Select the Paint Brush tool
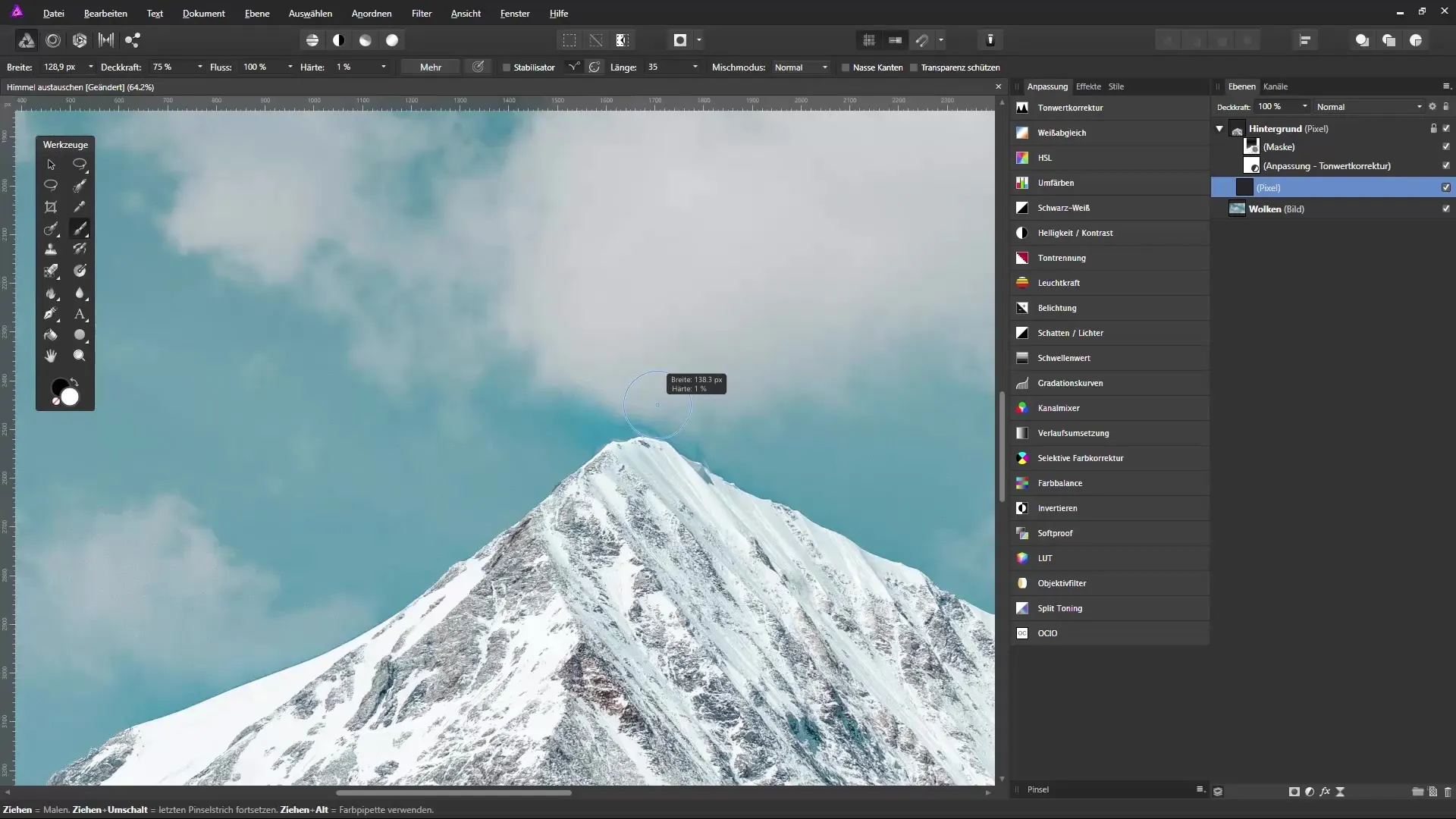The height and width of the screenshot is (819, 1456). point(80,228)
